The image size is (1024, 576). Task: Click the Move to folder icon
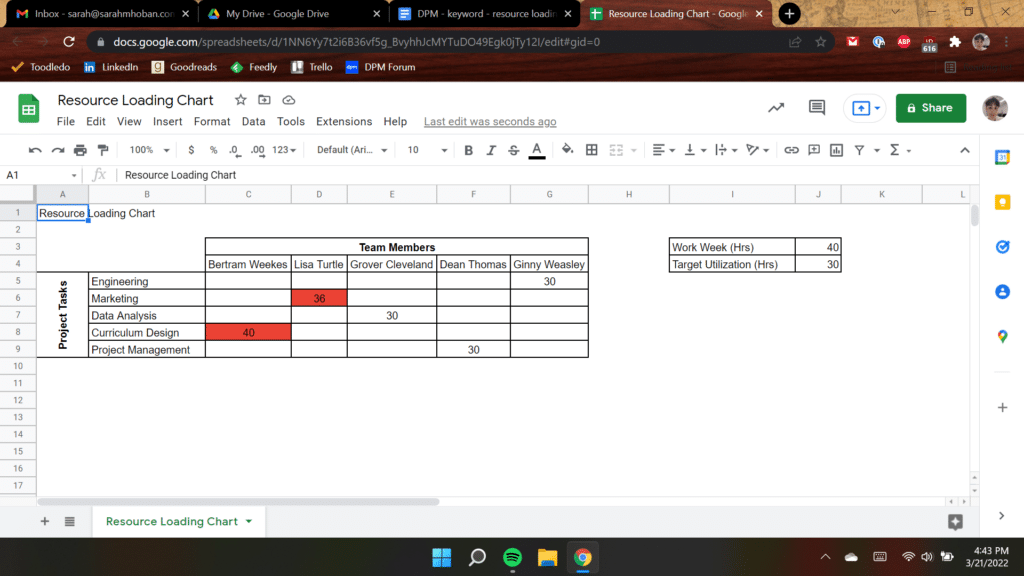[264, 100]
